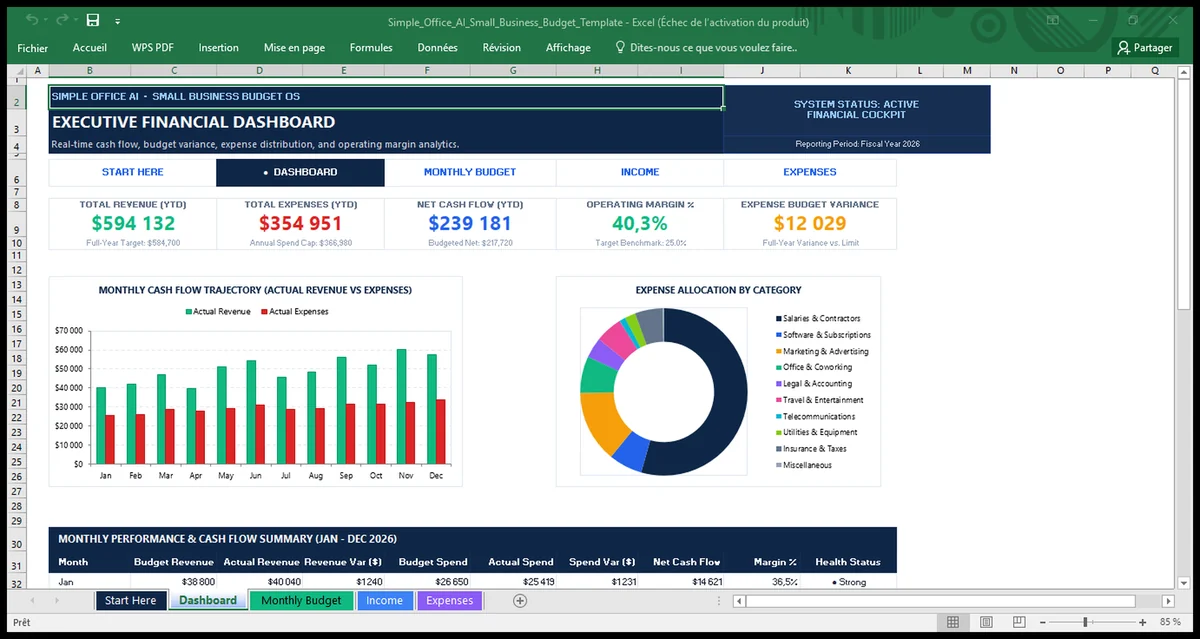
Task: Click the Partager share button
Action: 1145,47
